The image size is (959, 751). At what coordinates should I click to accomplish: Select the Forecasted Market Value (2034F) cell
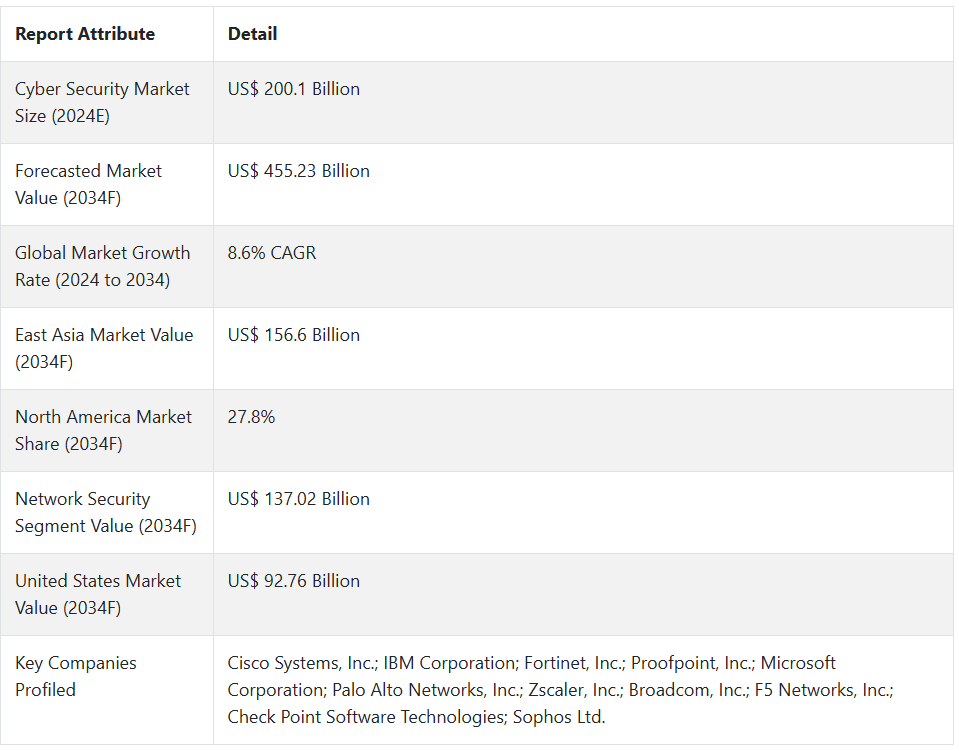[x=88, y=184]
